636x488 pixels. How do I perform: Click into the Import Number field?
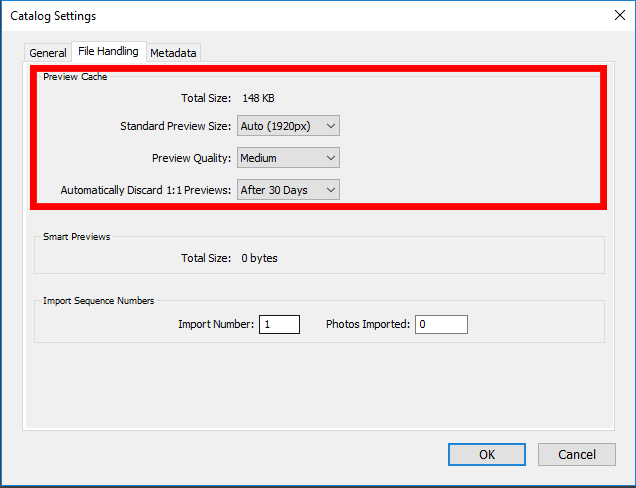(x=279, y=325)
